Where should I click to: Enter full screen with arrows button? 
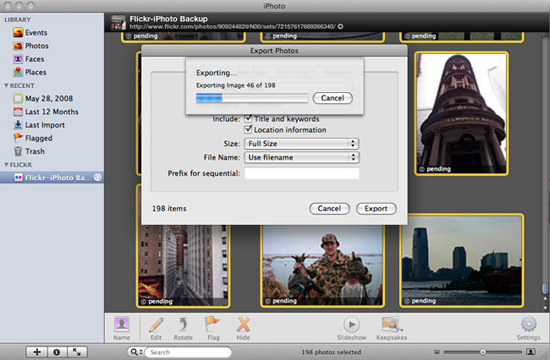click(x=77, y=352)
